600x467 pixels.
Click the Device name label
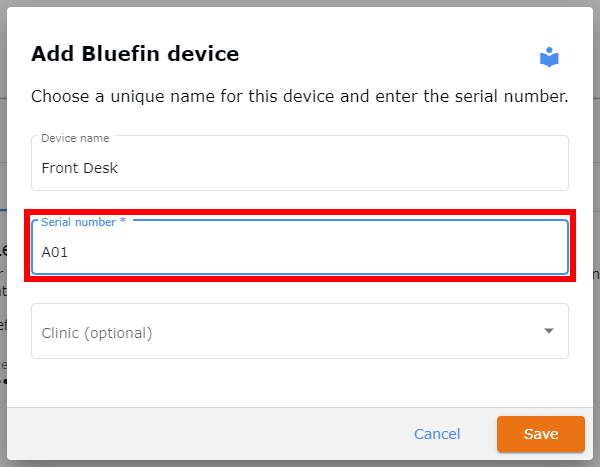(x=75, y=138)
